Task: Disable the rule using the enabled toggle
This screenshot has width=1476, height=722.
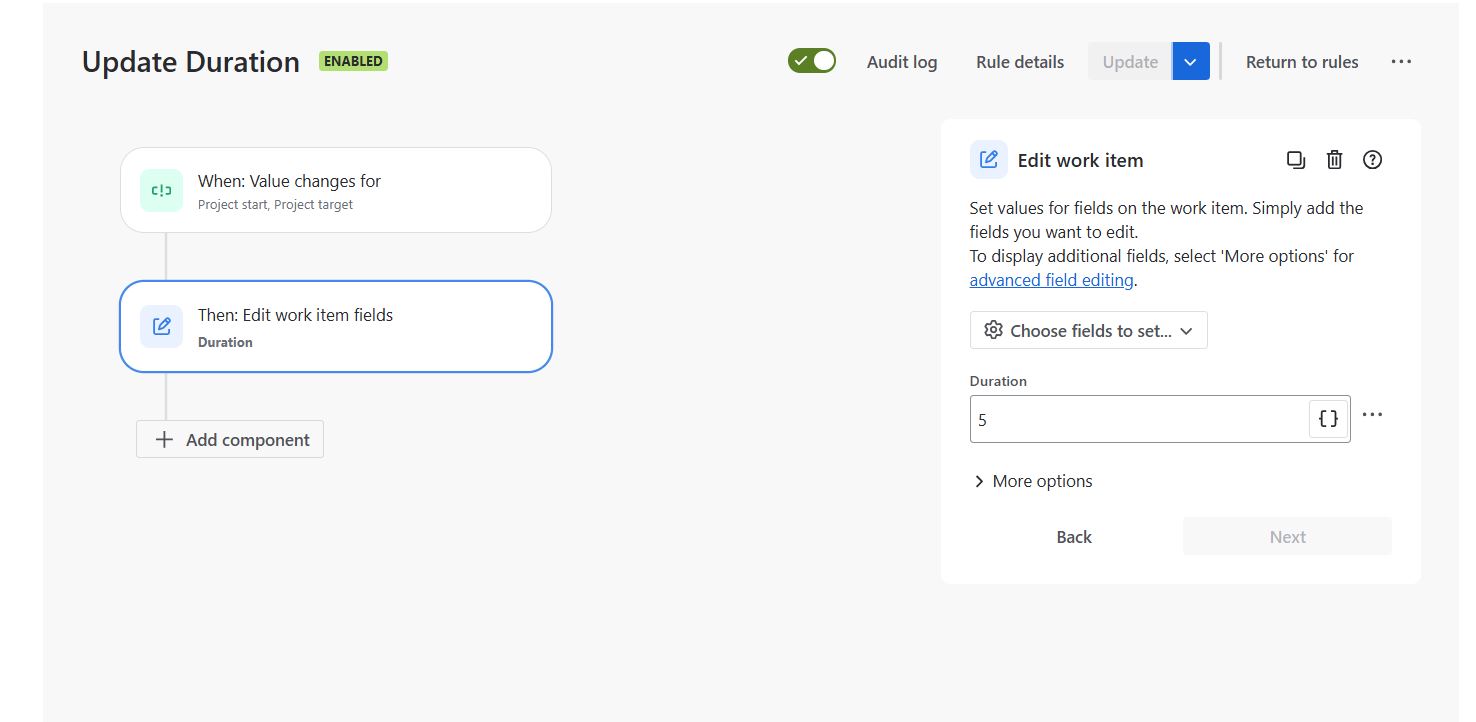Action: point(812,60)
